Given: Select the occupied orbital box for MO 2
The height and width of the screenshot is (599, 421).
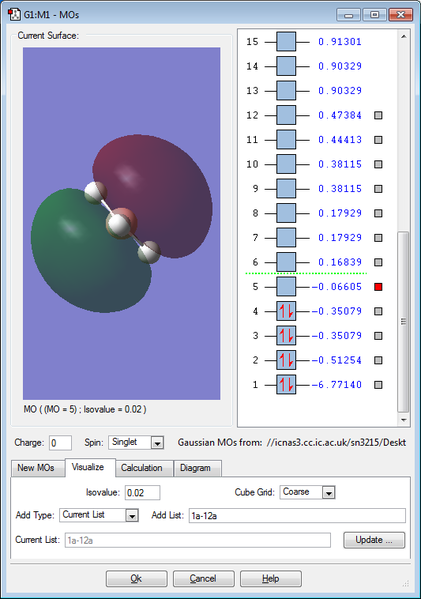Looking at the screenshot, I should click(x=286, y=360).
